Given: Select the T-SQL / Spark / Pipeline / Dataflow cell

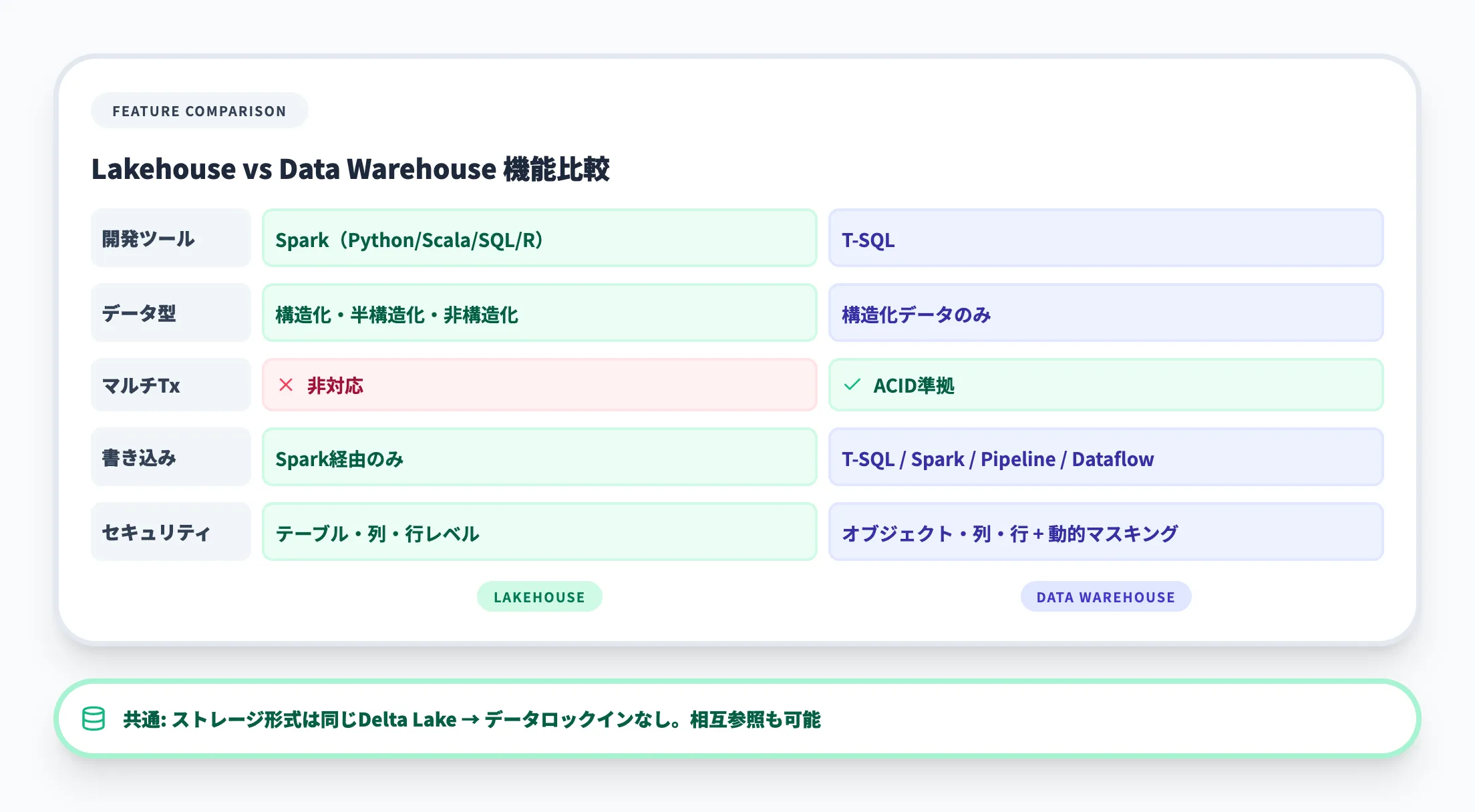Looking at the screenshot, I should tap(1106, 457).
